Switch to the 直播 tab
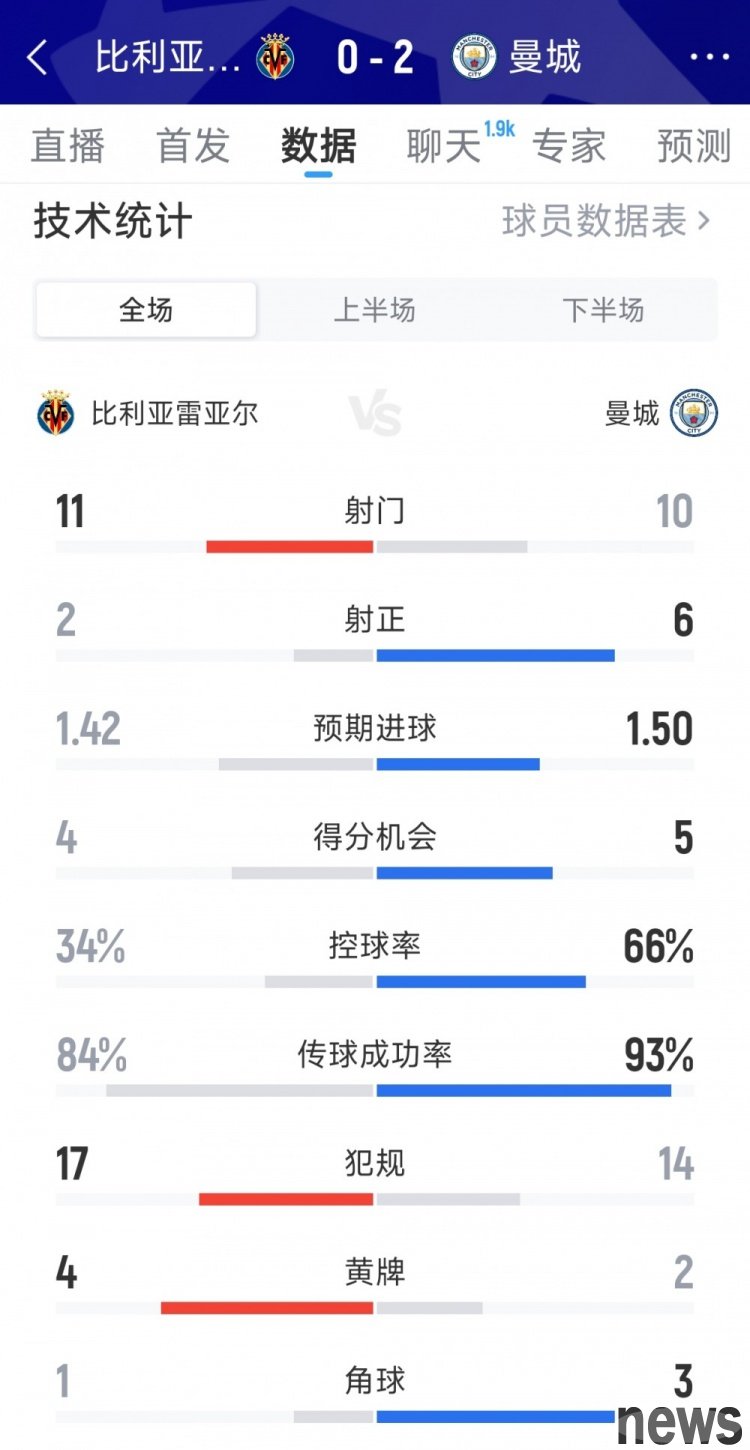 point(68,146)
